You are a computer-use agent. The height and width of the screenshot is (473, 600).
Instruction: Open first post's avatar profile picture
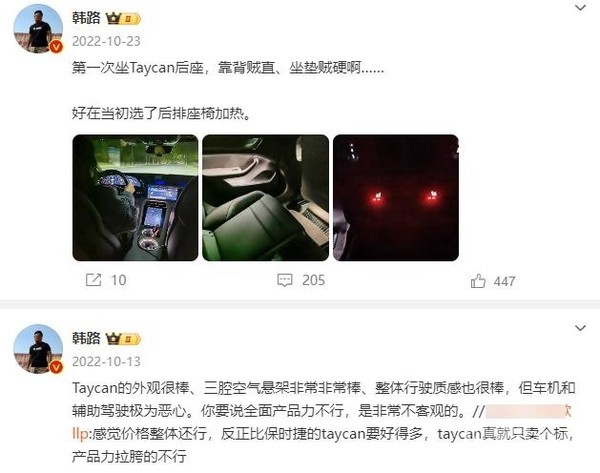click(x=38, y=29)
